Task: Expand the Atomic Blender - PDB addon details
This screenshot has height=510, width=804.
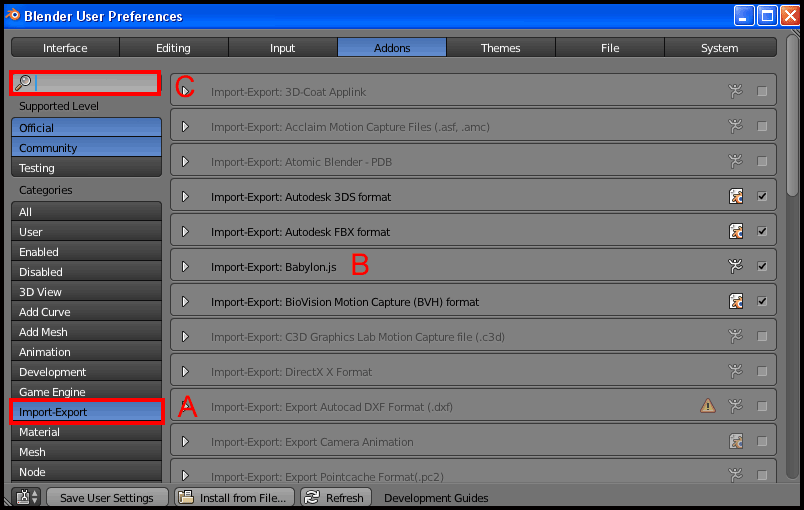Action: pos(186,161)
